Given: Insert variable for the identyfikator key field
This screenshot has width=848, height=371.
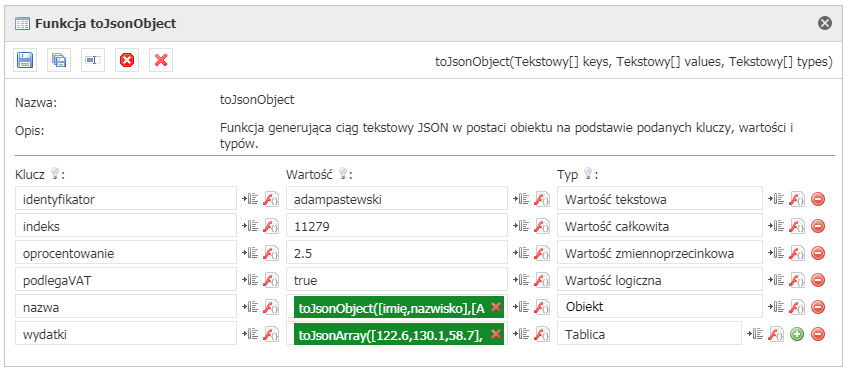Looking at the screenshot, I should tap(250, 200).
